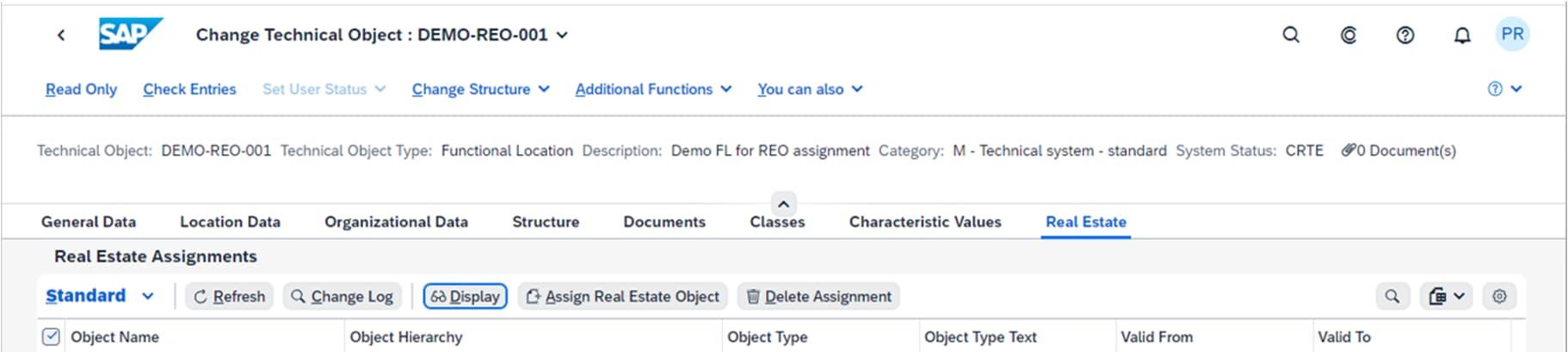Open the Additional Functions menu
The width and height of the screenshot is (1568, 352).
click(653, 90)
